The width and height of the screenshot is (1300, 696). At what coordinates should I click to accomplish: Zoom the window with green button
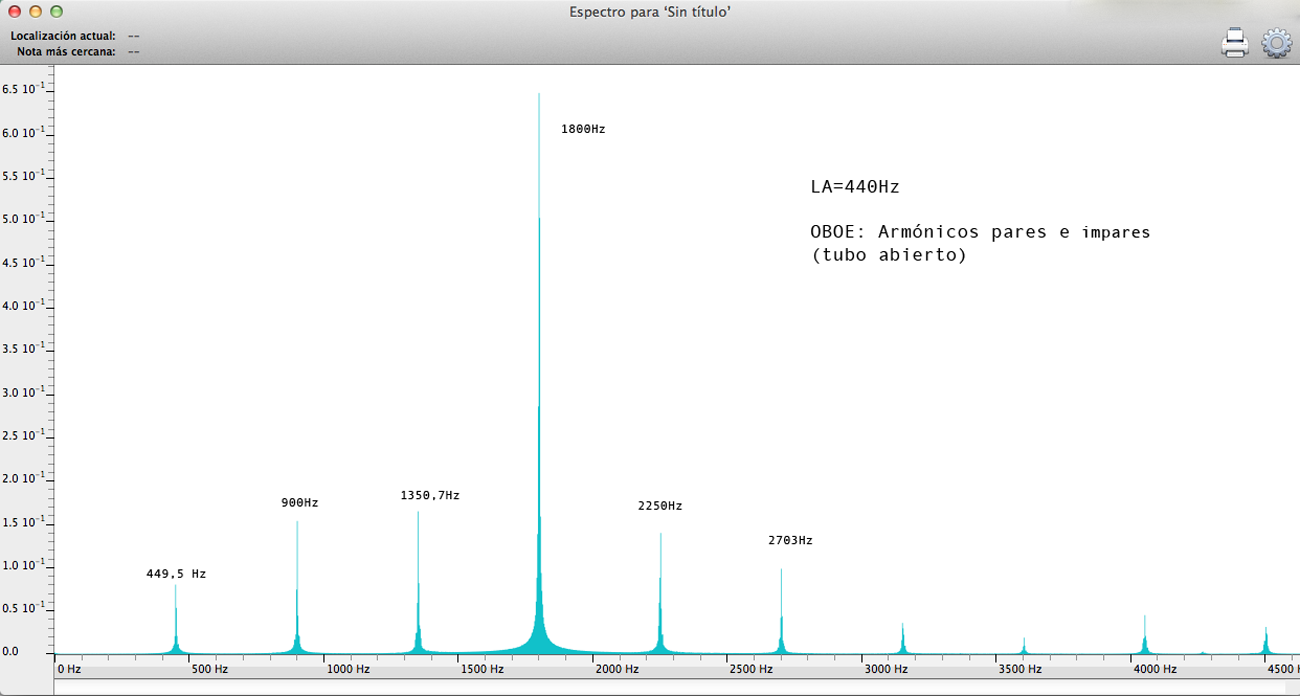(x=56, y=12)
